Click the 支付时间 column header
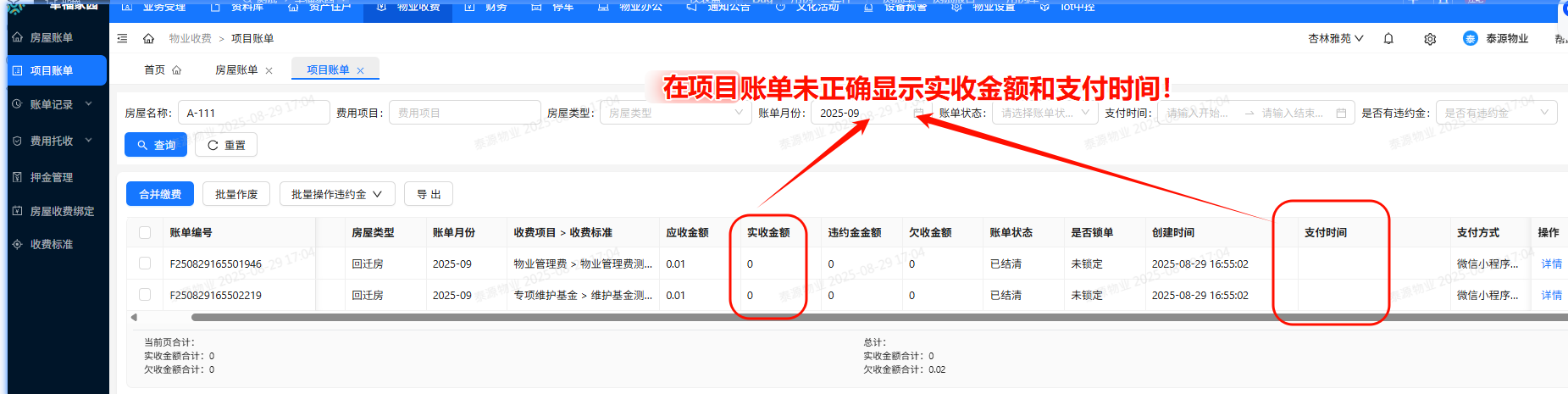1568x394 pixels. click(x=1325, y=232)
